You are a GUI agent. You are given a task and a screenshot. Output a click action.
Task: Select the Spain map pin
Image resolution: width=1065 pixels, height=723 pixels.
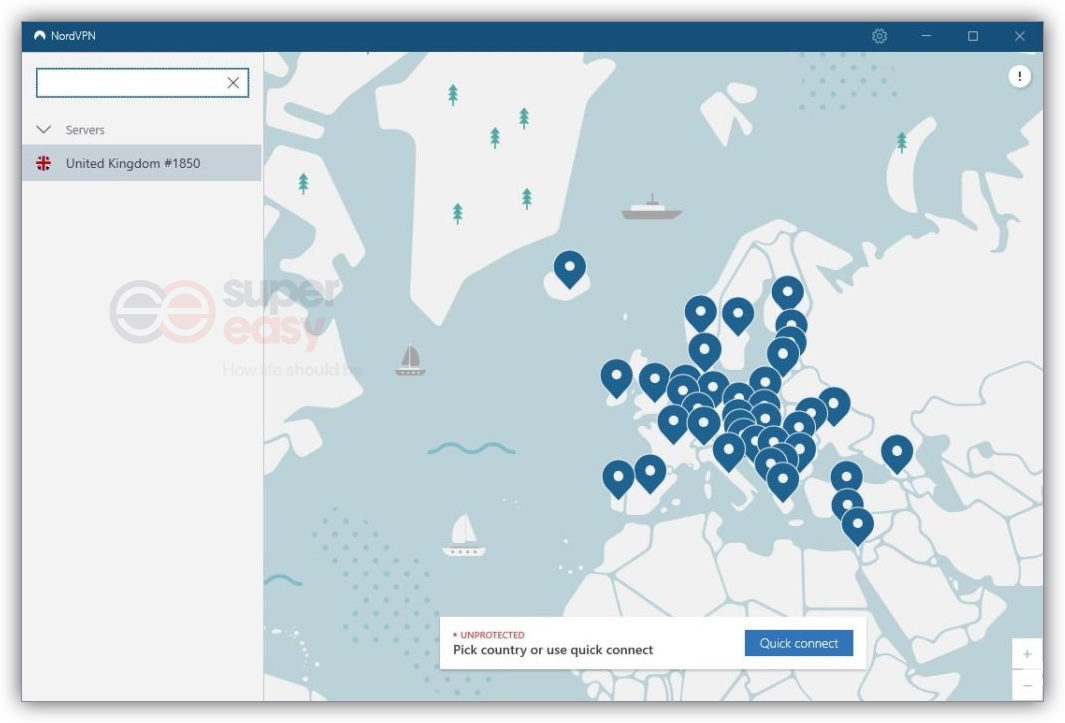coord(650,474)
